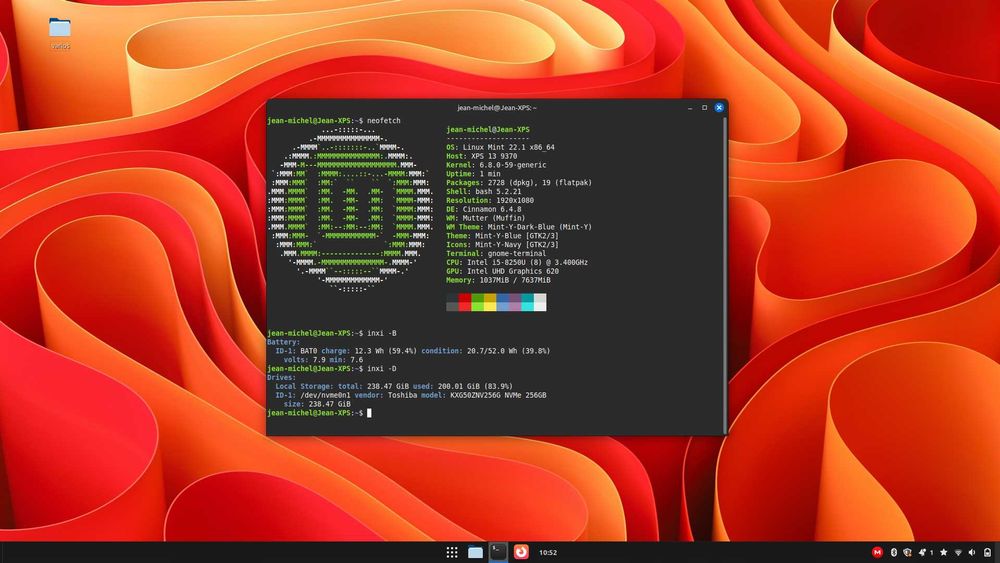Open the file manager from the taskbar
The width and height of the screenshot is (1000, 563).
[x=475, y=552]
